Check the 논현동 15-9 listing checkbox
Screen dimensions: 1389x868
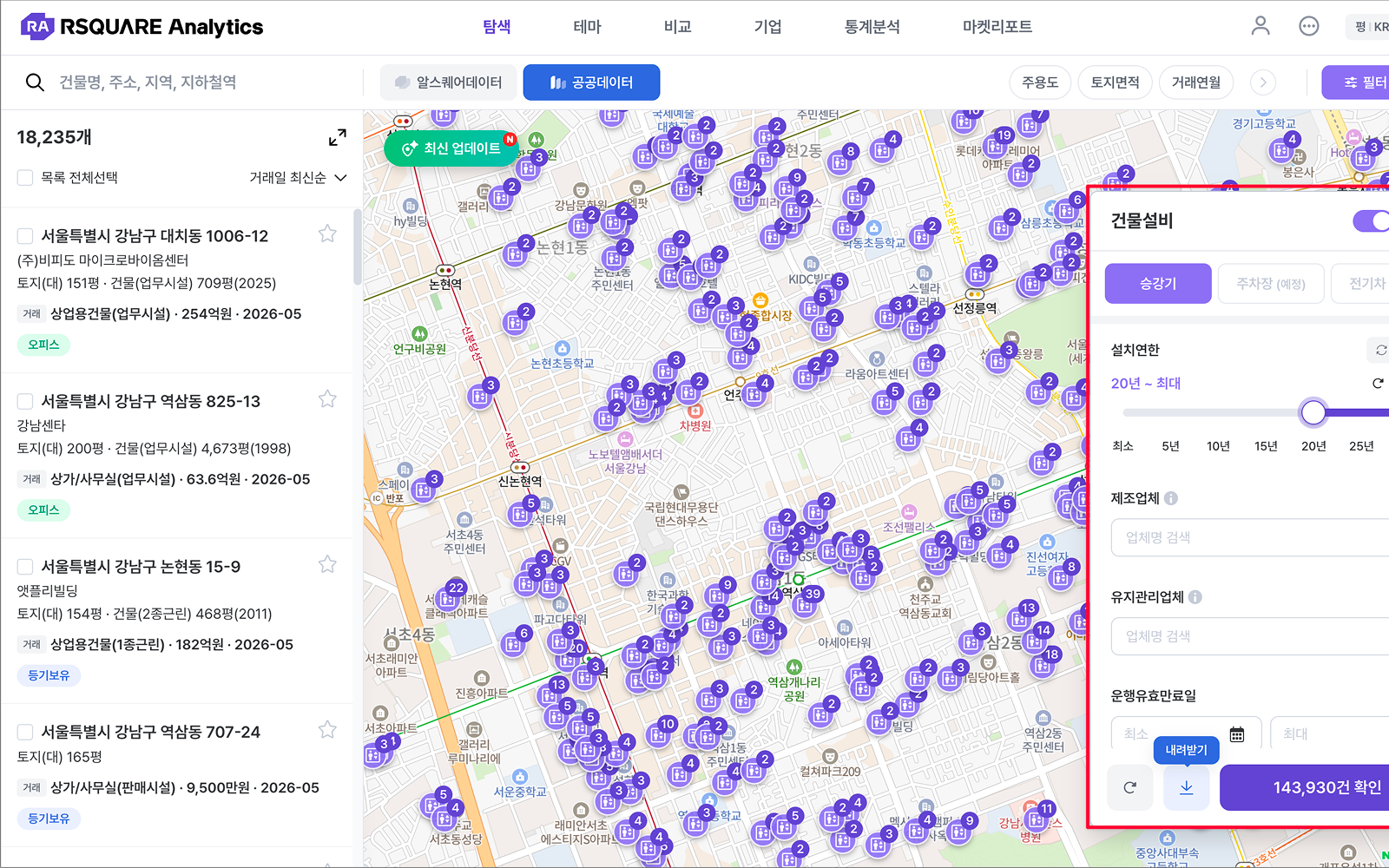[x=25, y=567]
